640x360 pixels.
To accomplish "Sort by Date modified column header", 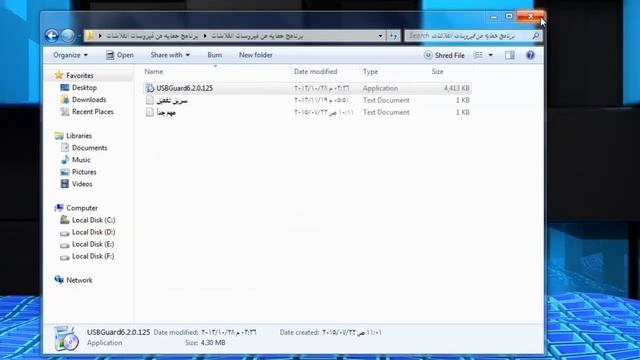I will point(316,72).
